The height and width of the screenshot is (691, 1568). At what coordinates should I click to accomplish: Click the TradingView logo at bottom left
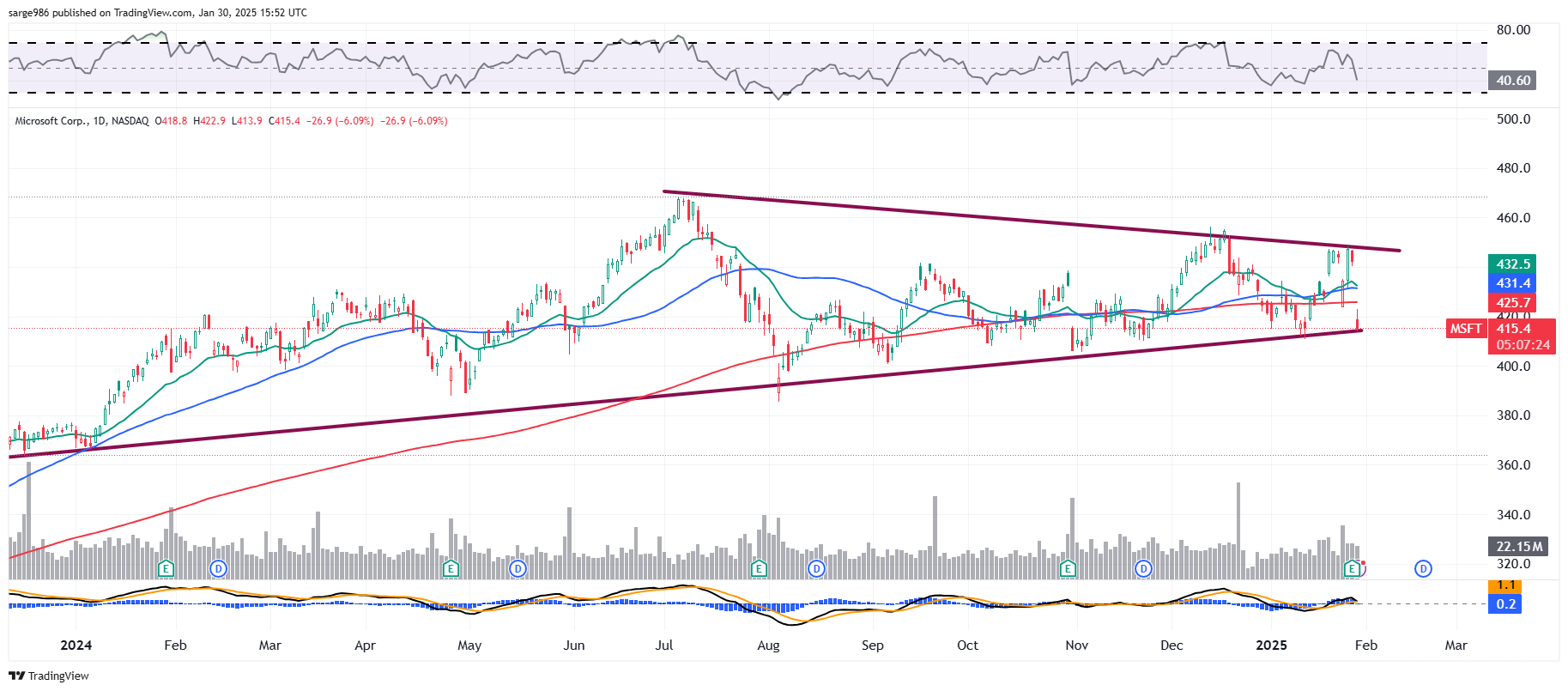pos(49,676)
